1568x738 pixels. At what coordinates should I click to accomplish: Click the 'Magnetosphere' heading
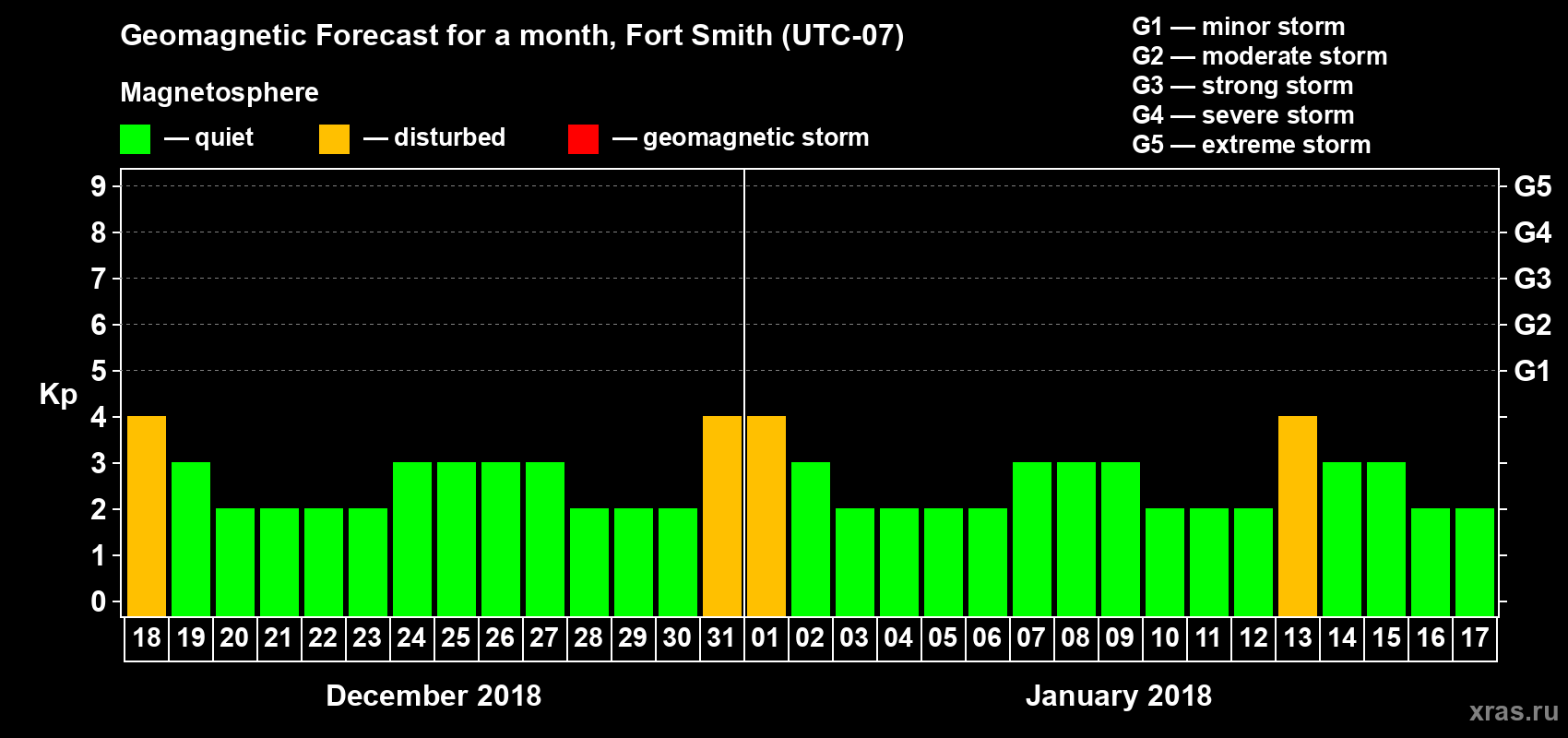pyautogui.click(x=220, y=92)
